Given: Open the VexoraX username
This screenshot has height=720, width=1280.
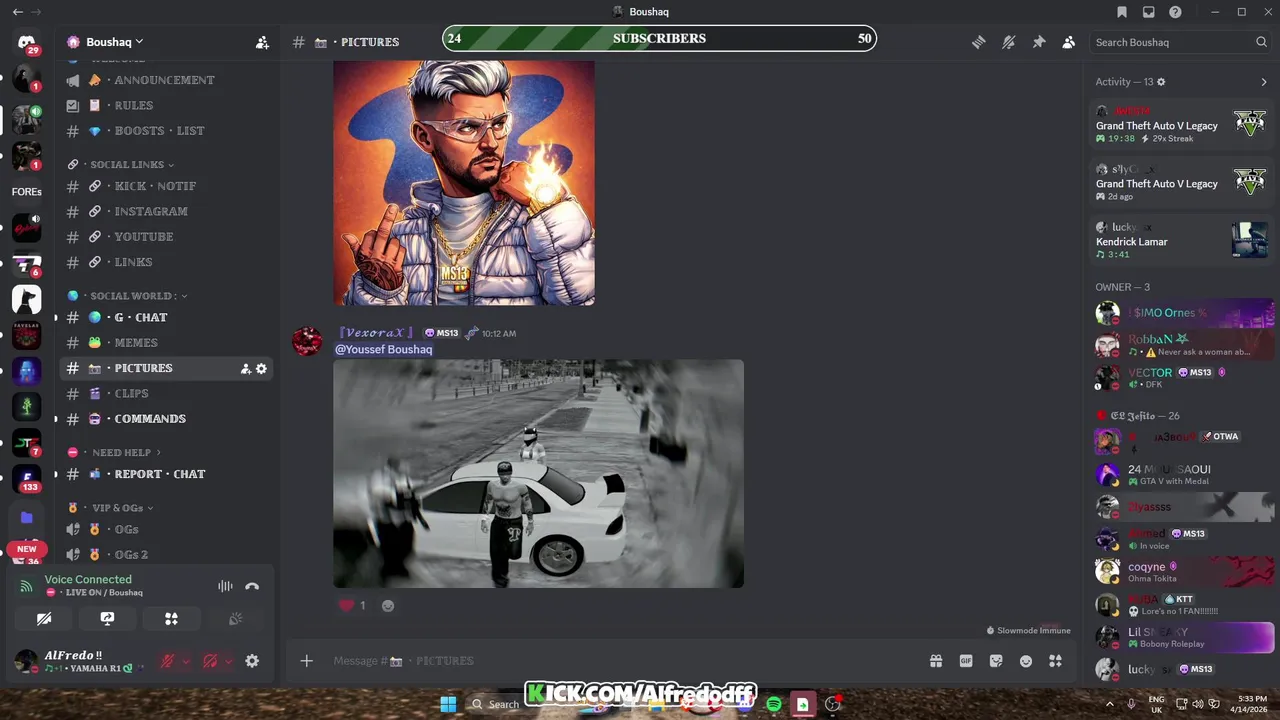Looking at the screenshot, I should (375, 333).
